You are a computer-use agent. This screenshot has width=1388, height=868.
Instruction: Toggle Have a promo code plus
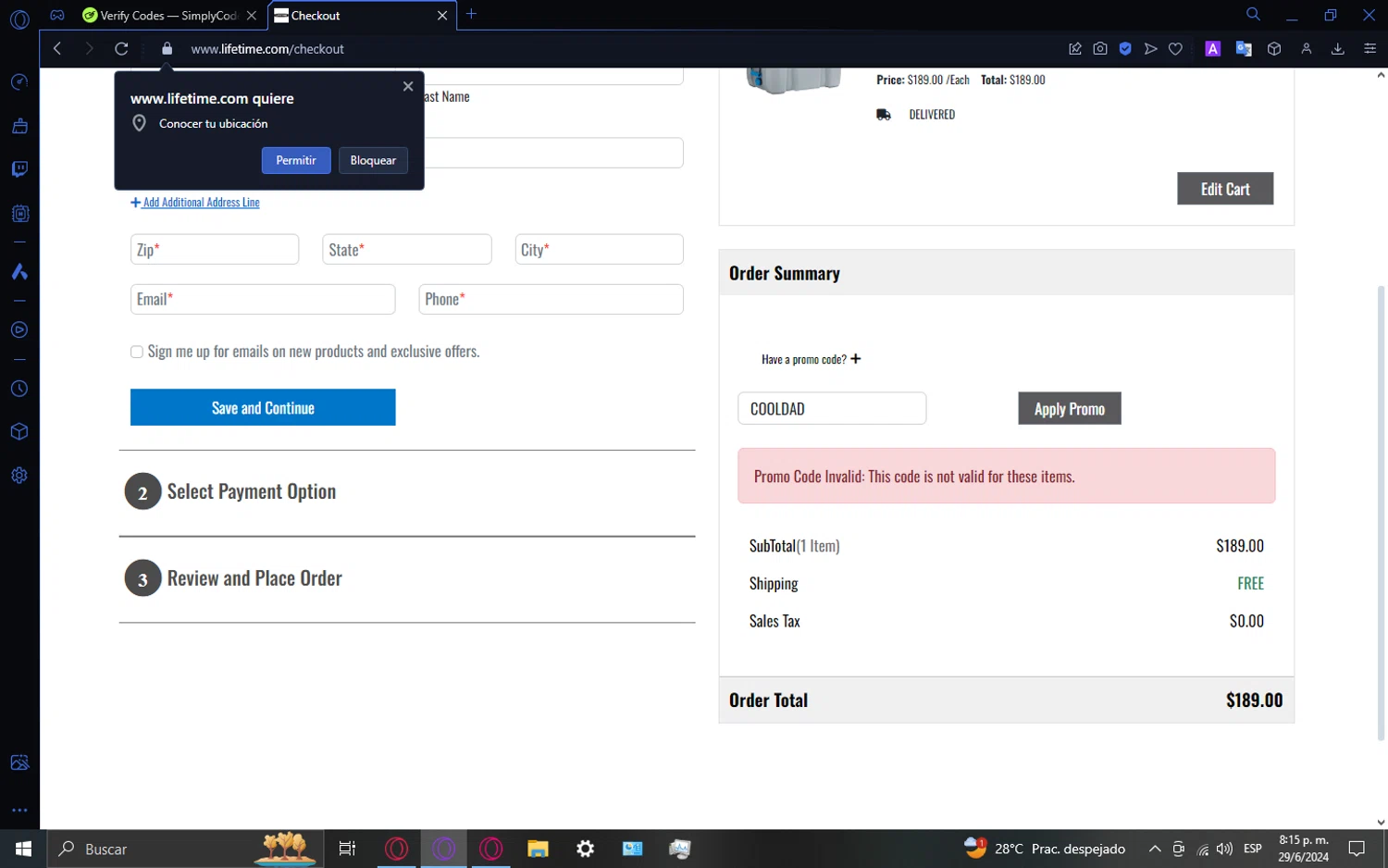856,359
